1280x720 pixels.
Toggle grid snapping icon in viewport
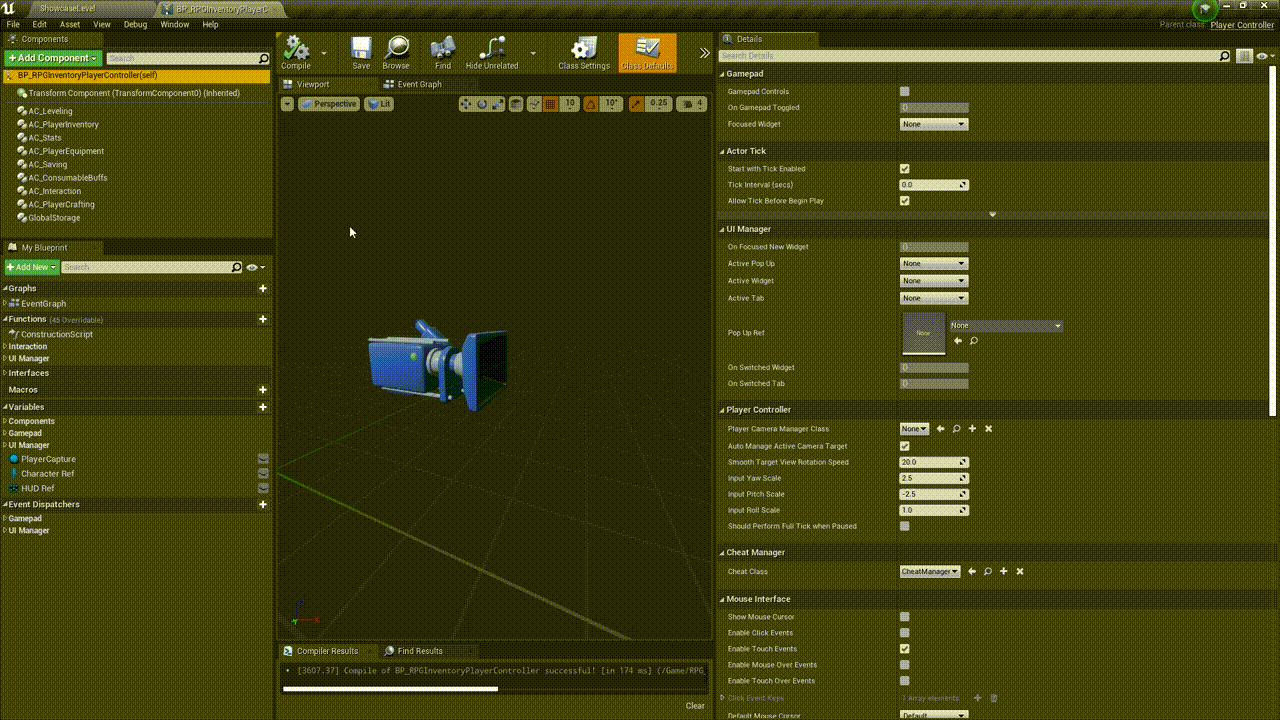551,104
